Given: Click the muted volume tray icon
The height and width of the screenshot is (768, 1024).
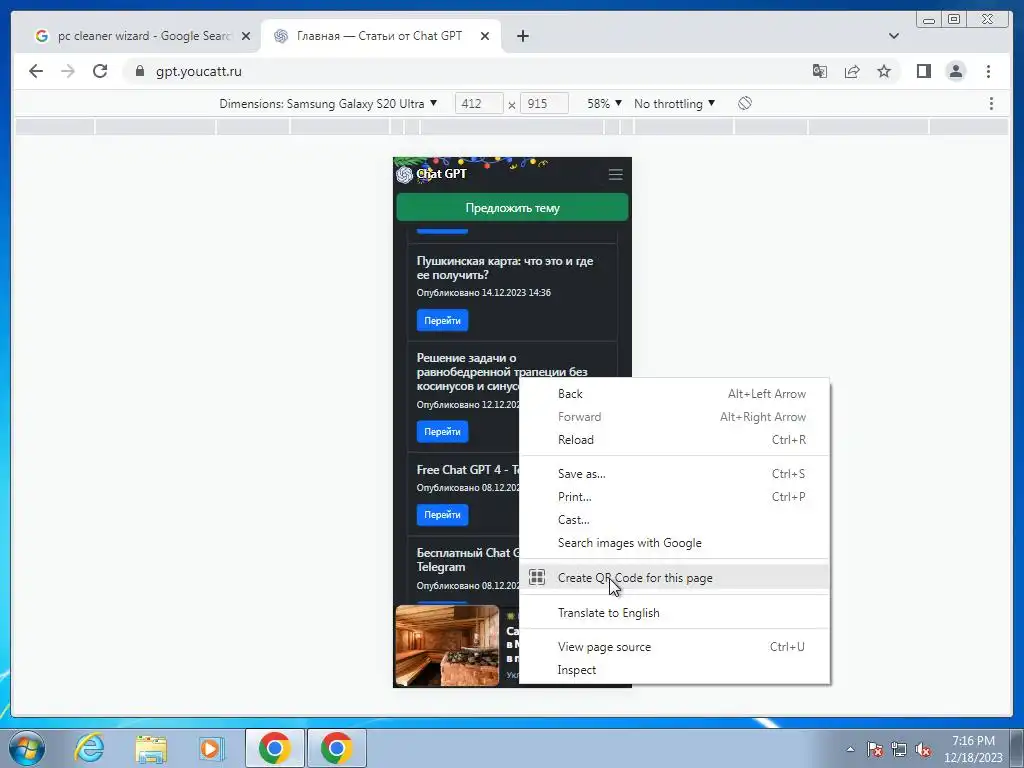Looking at the screenshot, I should click(x=923, y=750).
